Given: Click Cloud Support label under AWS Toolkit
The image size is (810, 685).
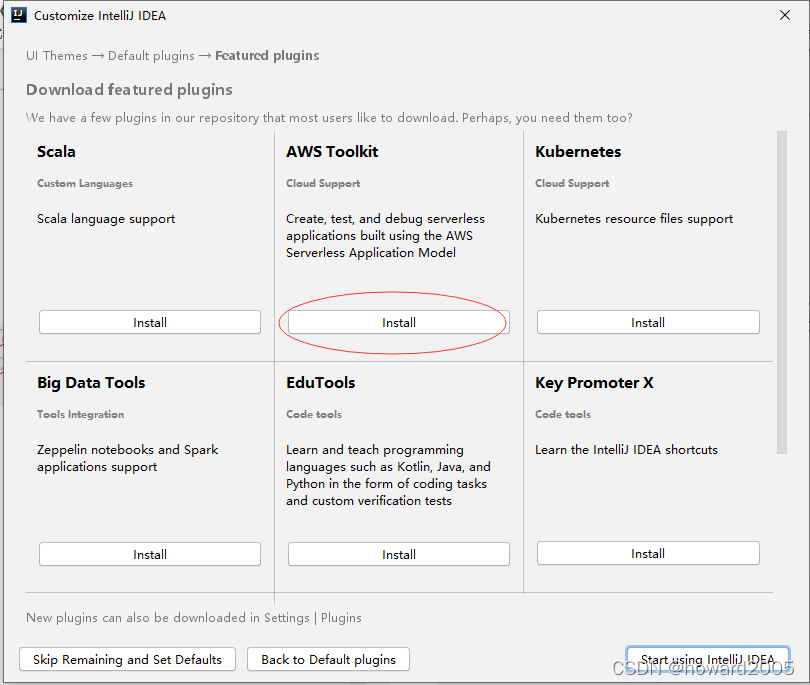Looking at the screenshot, I should (x=323, y=183).
